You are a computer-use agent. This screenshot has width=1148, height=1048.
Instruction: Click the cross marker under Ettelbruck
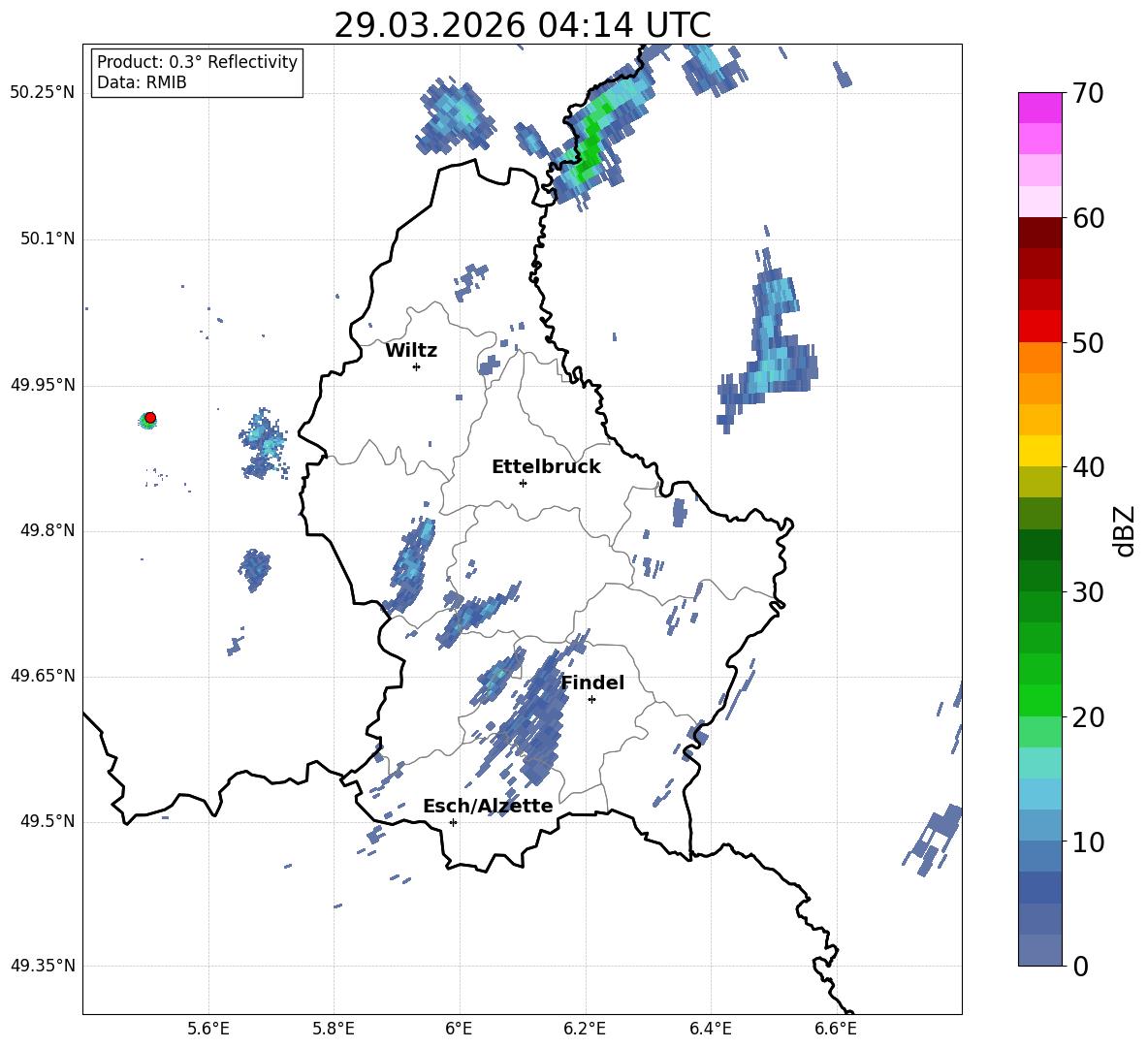point(523,483)
